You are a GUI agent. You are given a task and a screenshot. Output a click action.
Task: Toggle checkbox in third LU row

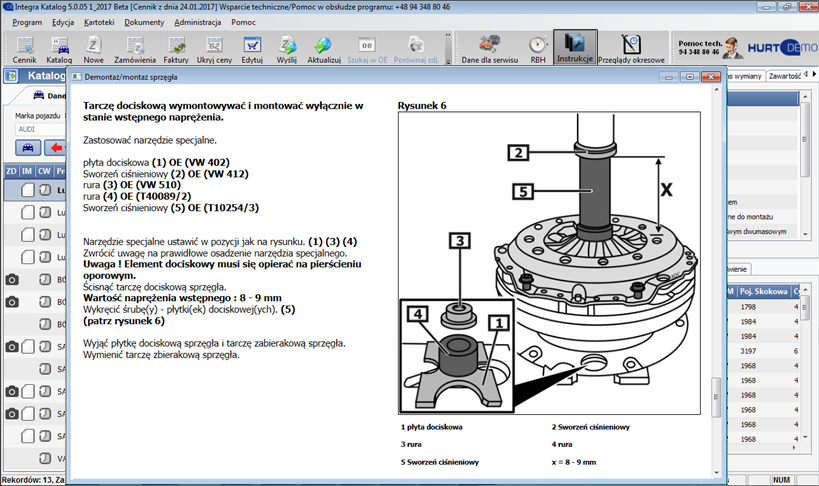(28, 235)
